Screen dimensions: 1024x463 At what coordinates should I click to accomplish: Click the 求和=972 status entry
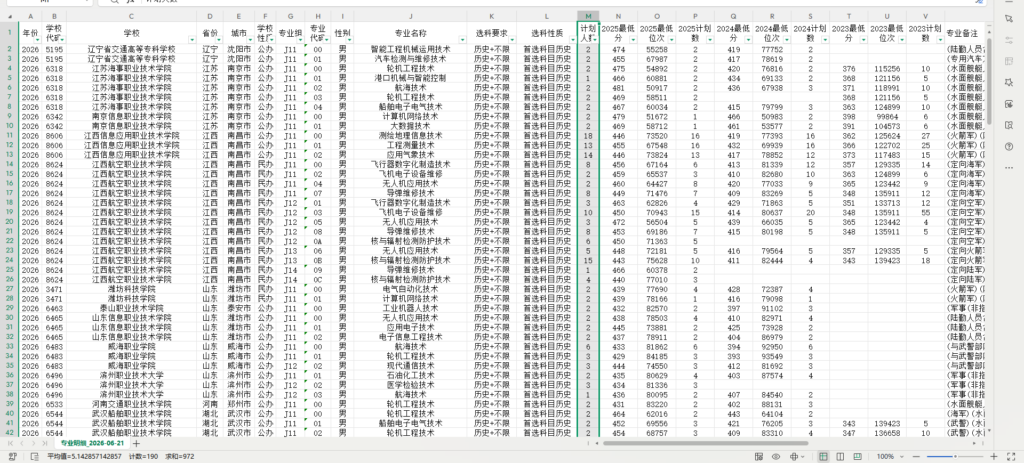coord(180,456)
